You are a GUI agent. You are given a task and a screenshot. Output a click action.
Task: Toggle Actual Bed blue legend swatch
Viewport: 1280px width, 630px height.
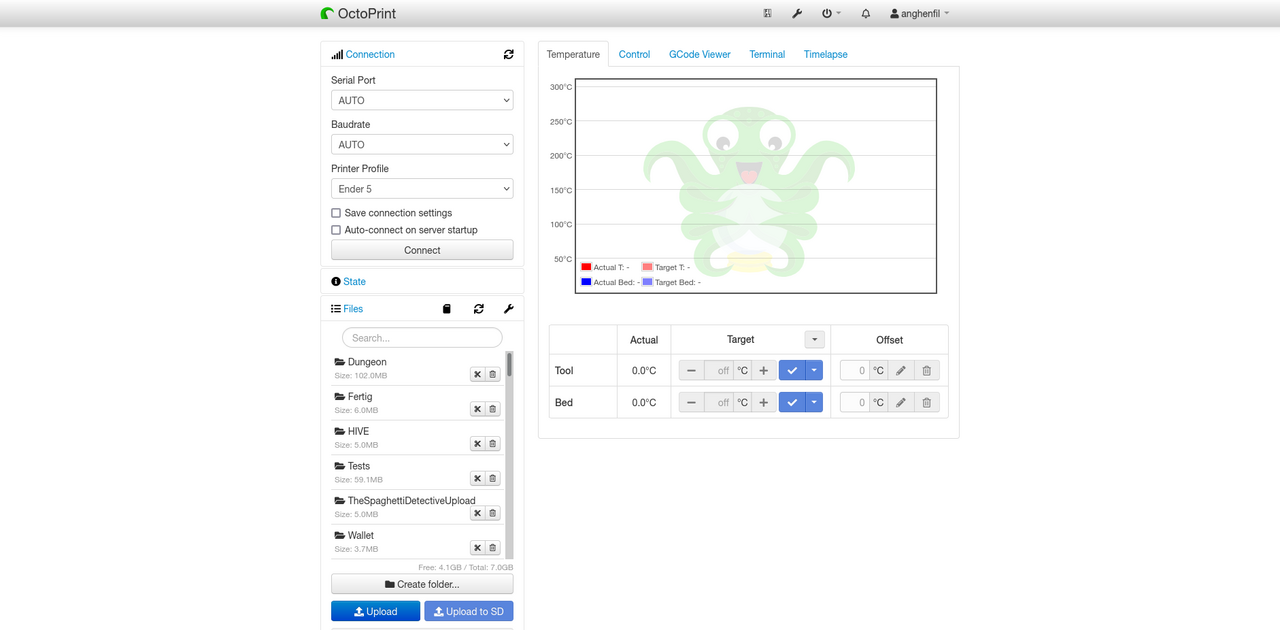coord(586,282)
